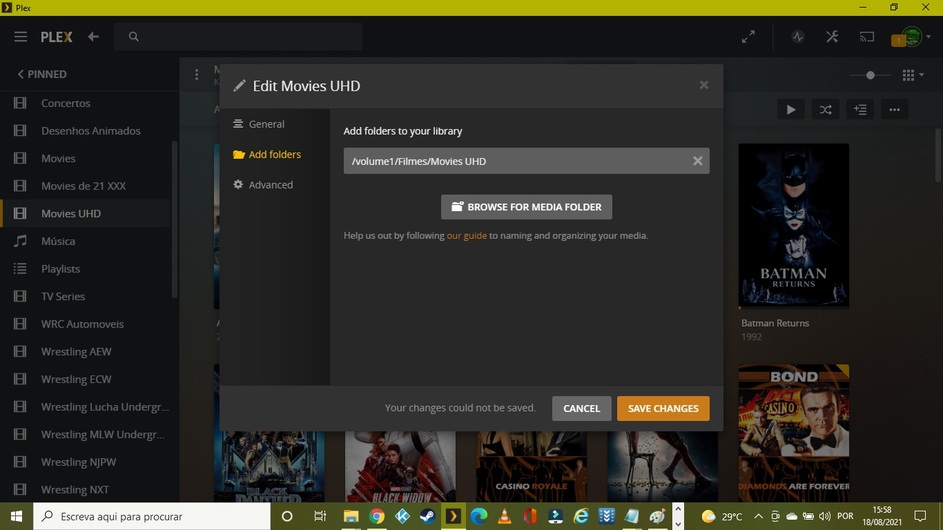The width and height of the screenshot is (943, 530).
Task: Enter fullscreen with the expand arrows icon
Action: 748,37
